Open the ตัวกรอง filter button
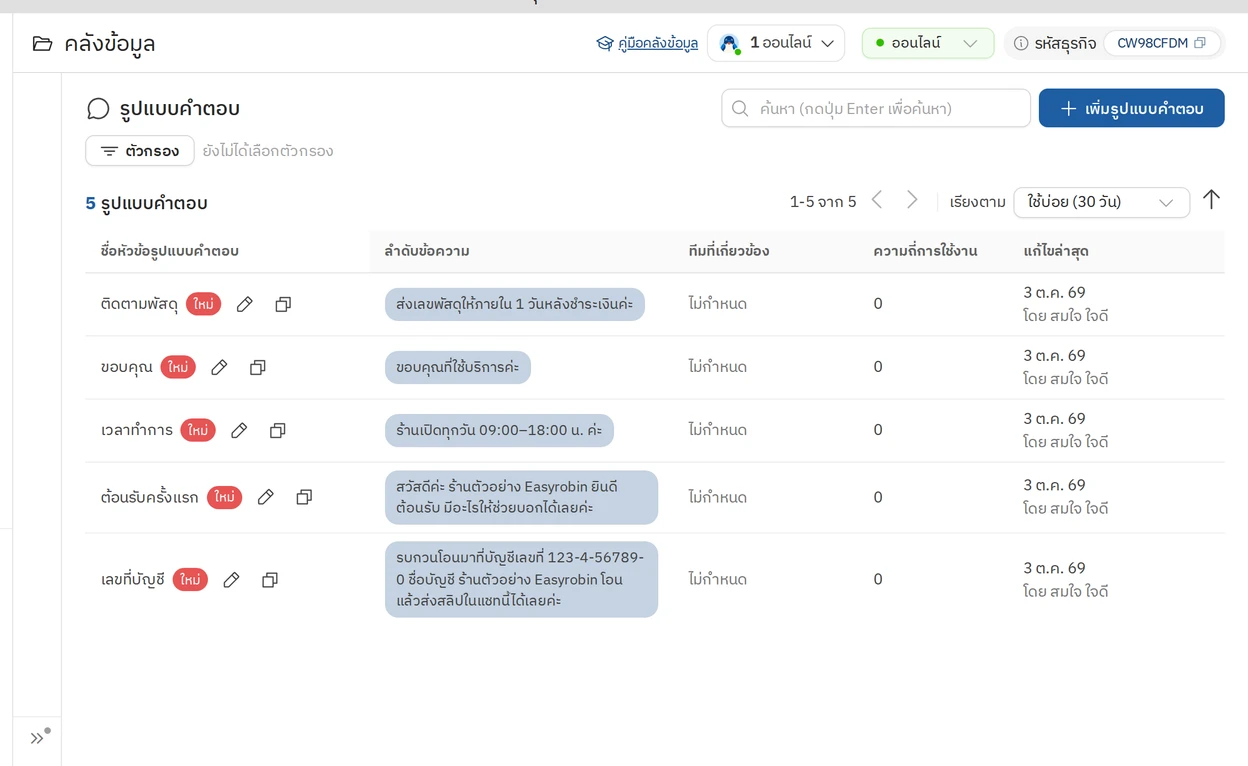The width and height of the screenshot is (1248, 766). tap(140, 151)
